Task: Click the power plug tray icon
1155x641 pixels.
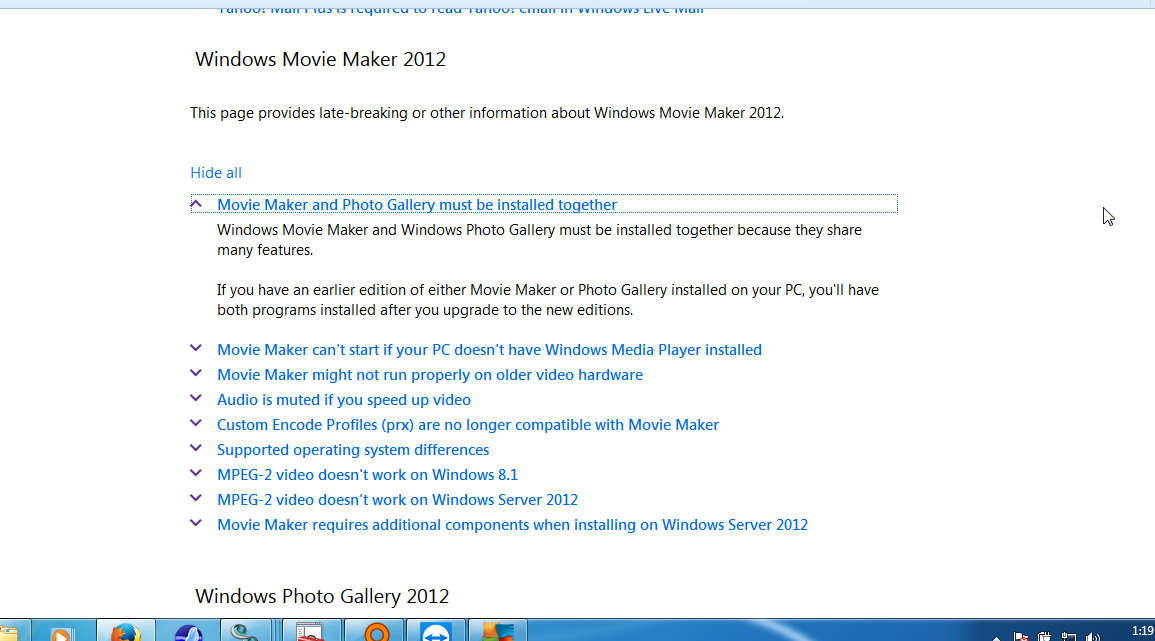Action: point(1045,637)
